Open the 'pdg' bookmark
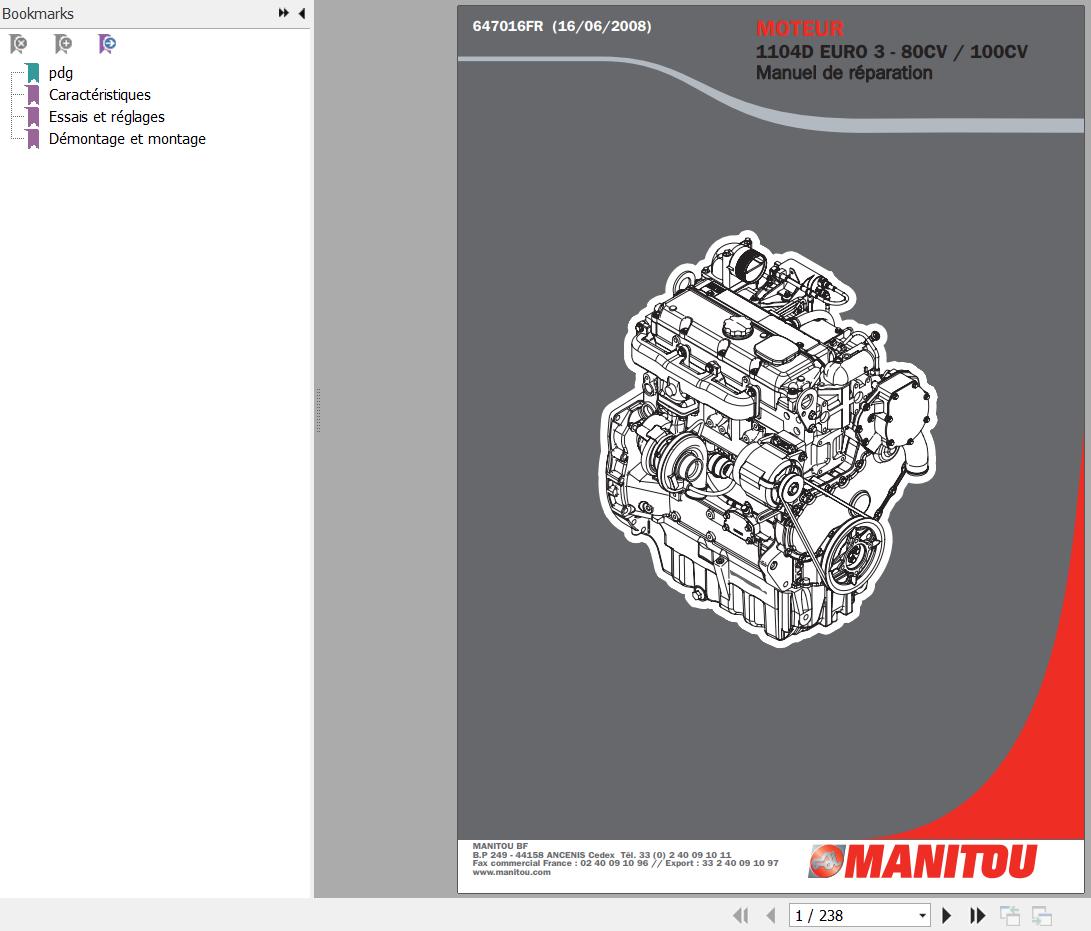This screenshot has height=931, width=1091. (x=61, y=73)
